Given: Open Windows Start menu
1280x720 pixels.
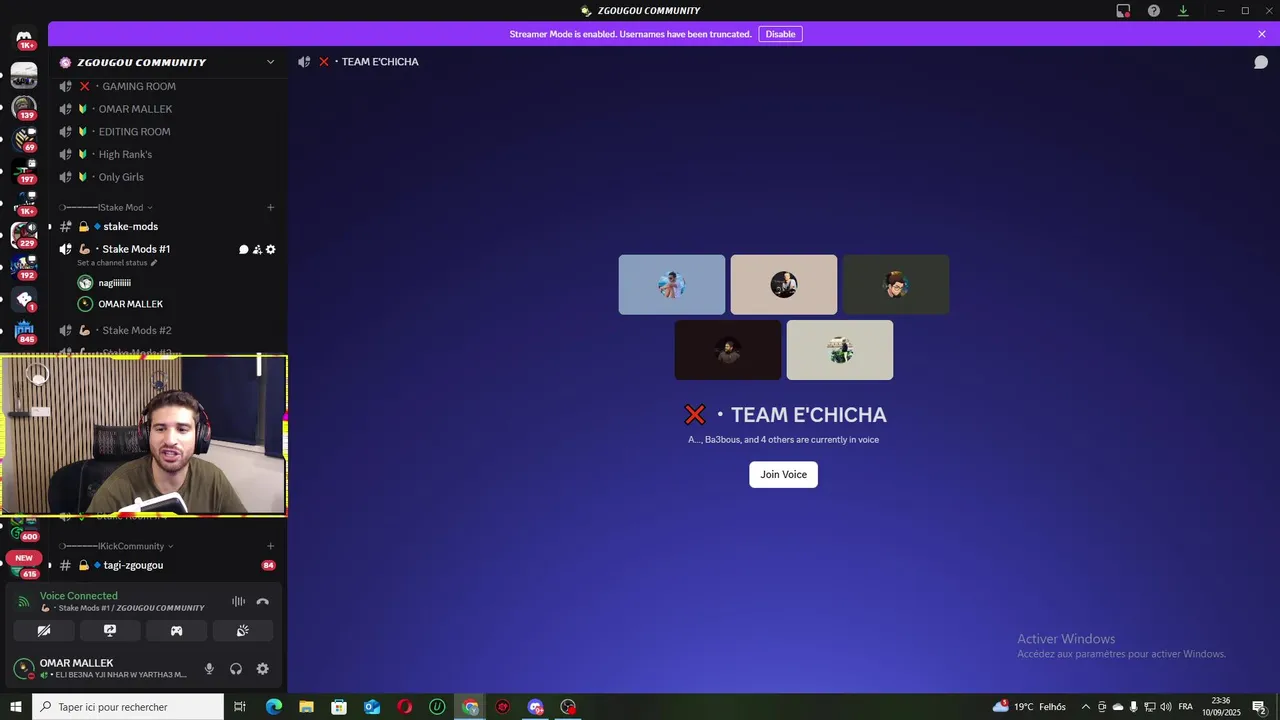Looking at the screenshot, I should point(16,707).
